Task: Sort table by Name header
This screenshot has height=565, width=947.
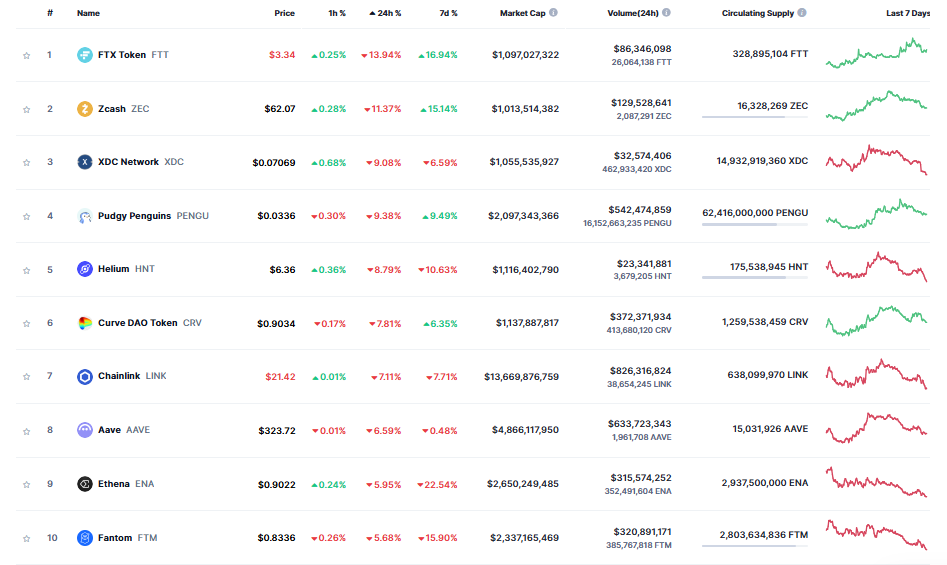Action: point(88,13)
